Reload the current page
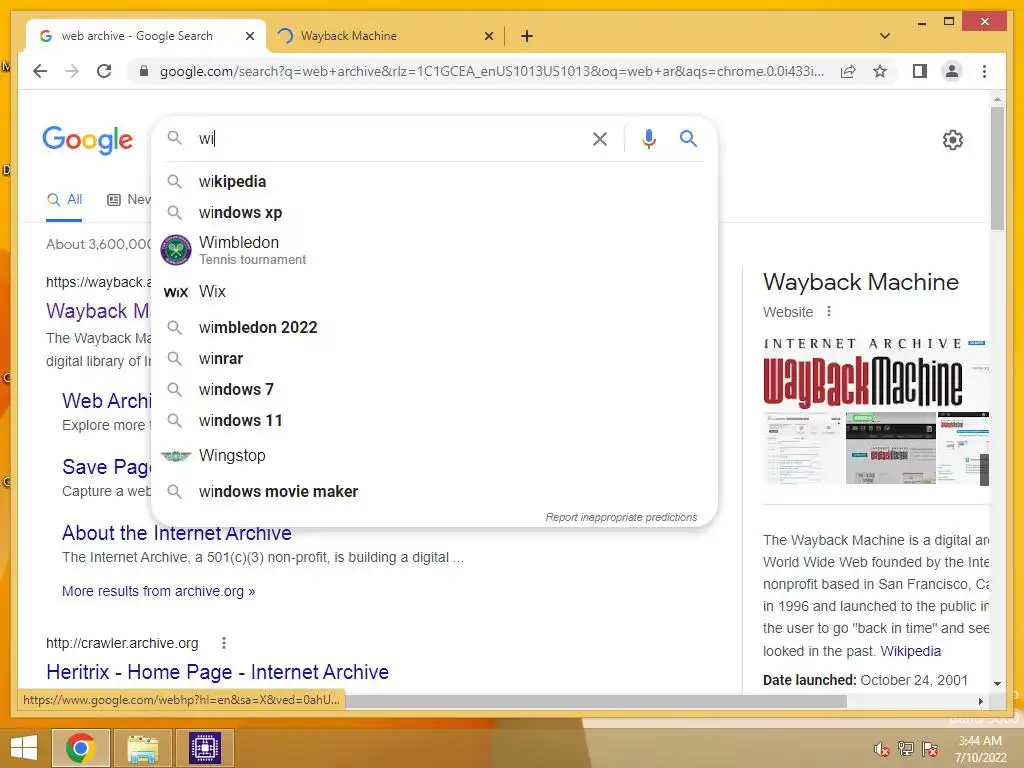1024x768 pixels. pos(104,71)
